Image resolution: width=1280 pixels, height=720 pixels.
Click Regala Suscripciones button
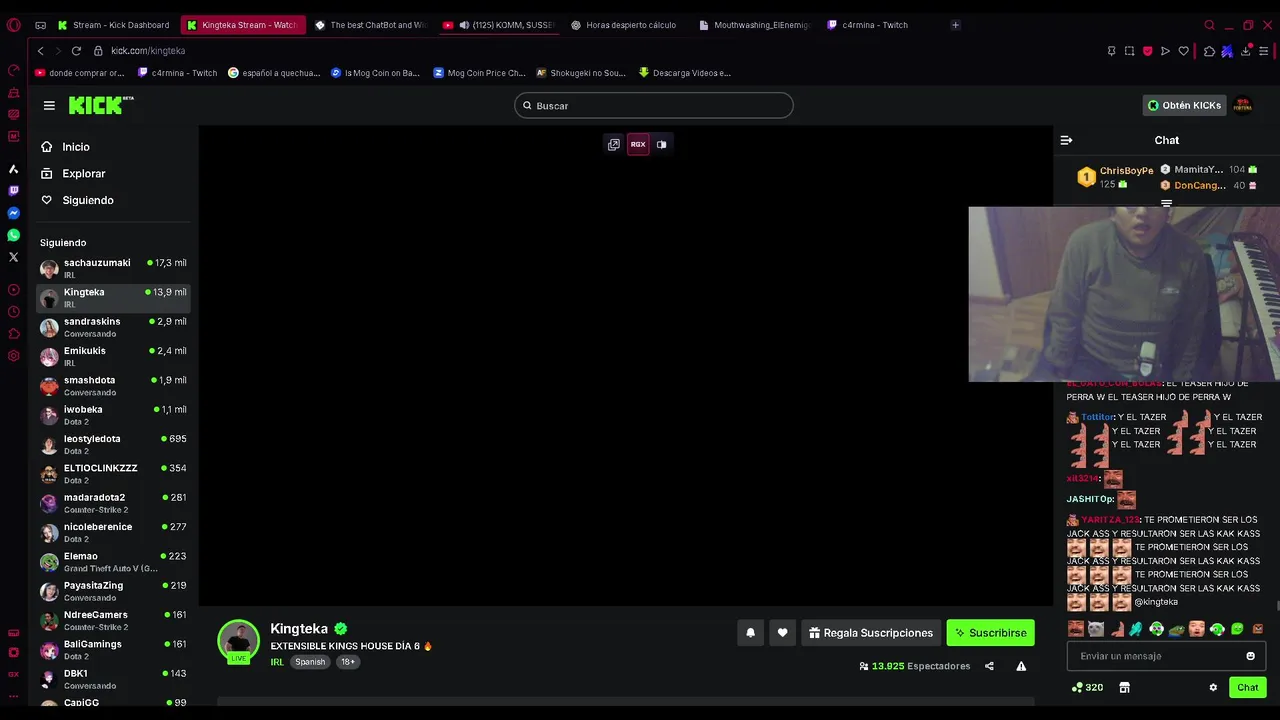(871, 632)
